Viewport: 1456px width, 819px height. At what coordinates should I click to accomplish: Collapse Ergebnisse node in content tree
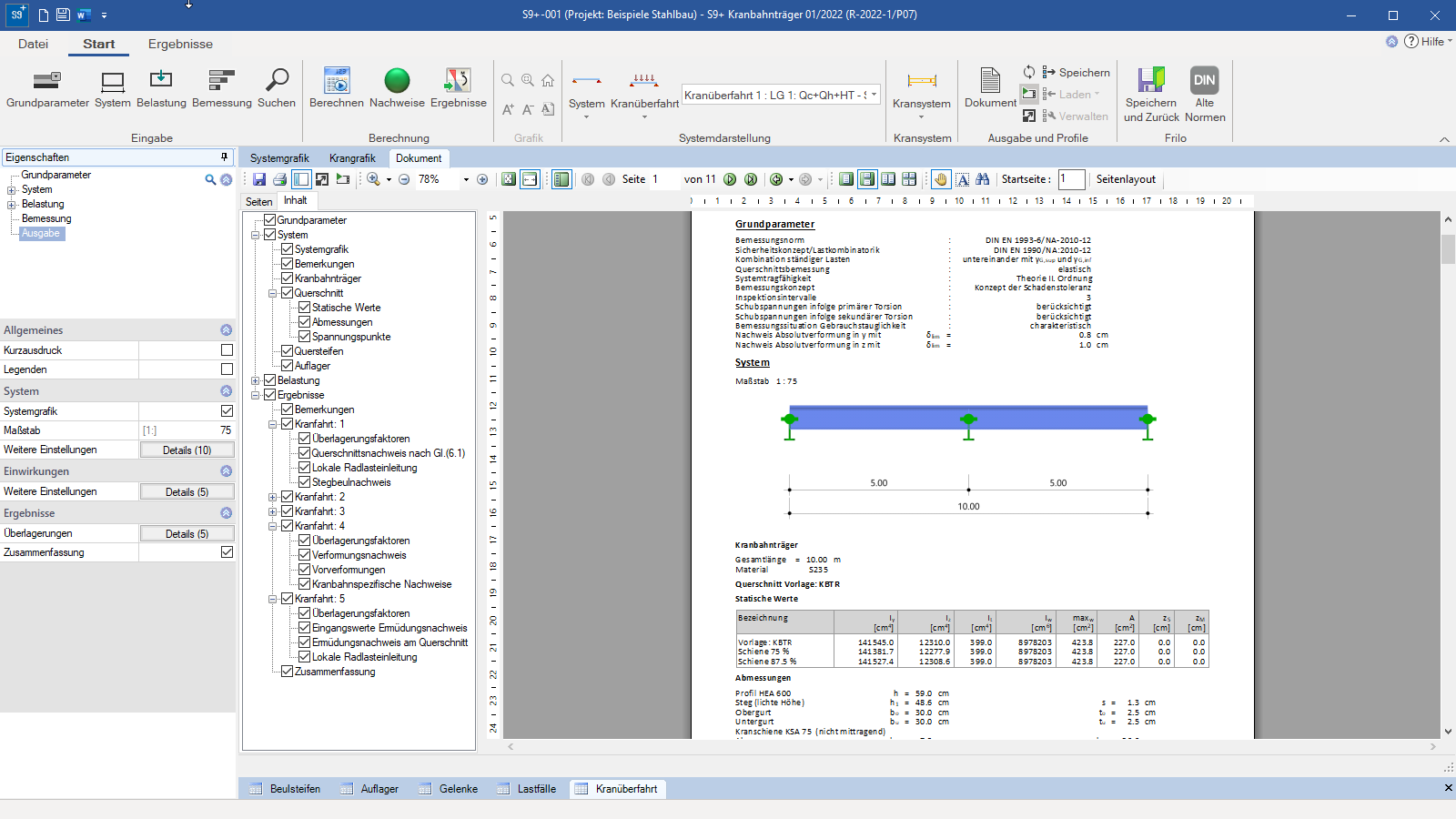(256, 395)
